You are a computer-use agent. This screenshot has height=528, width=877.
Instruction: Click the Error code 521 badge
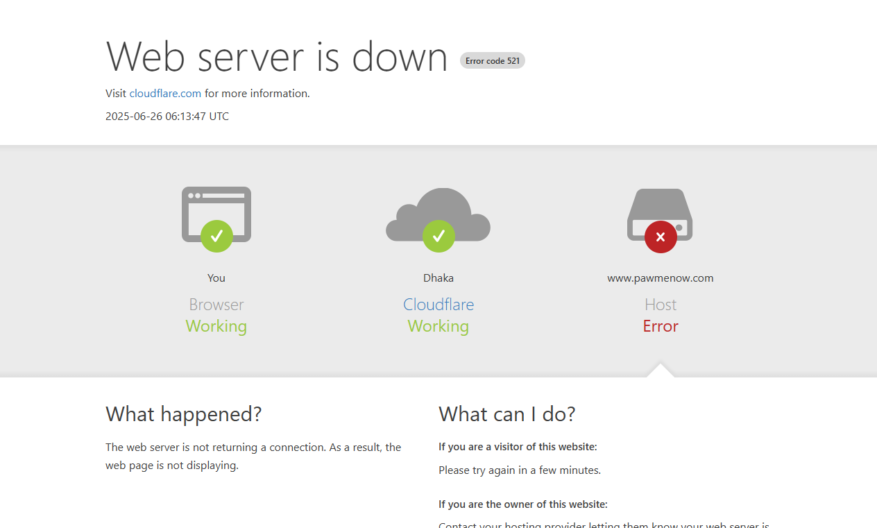tap(492, 60)
